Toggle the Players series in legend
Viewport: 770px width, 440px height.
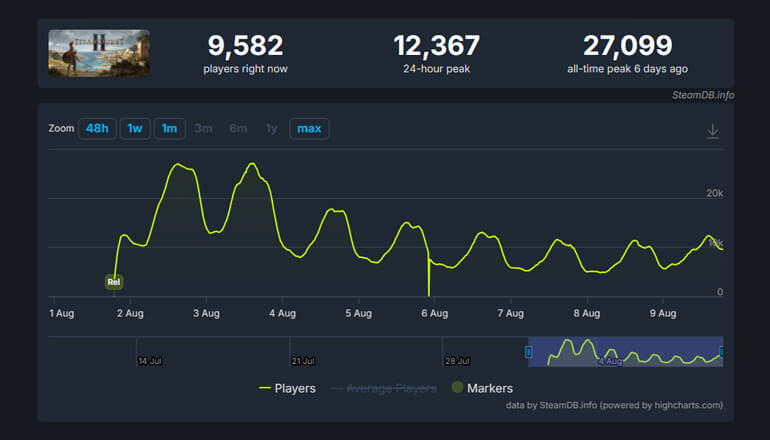pyautogui.click(x=286, y=388)
